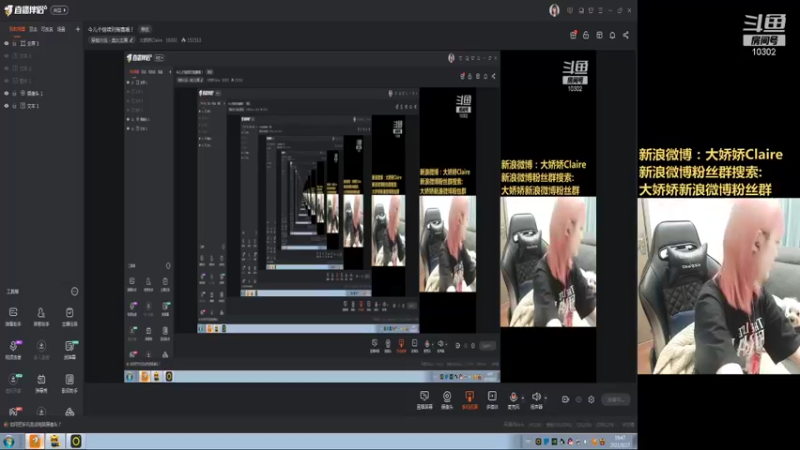Select the 文本 2 layer row
Viewport: 800px width, 450px height.
click(41, 68)
